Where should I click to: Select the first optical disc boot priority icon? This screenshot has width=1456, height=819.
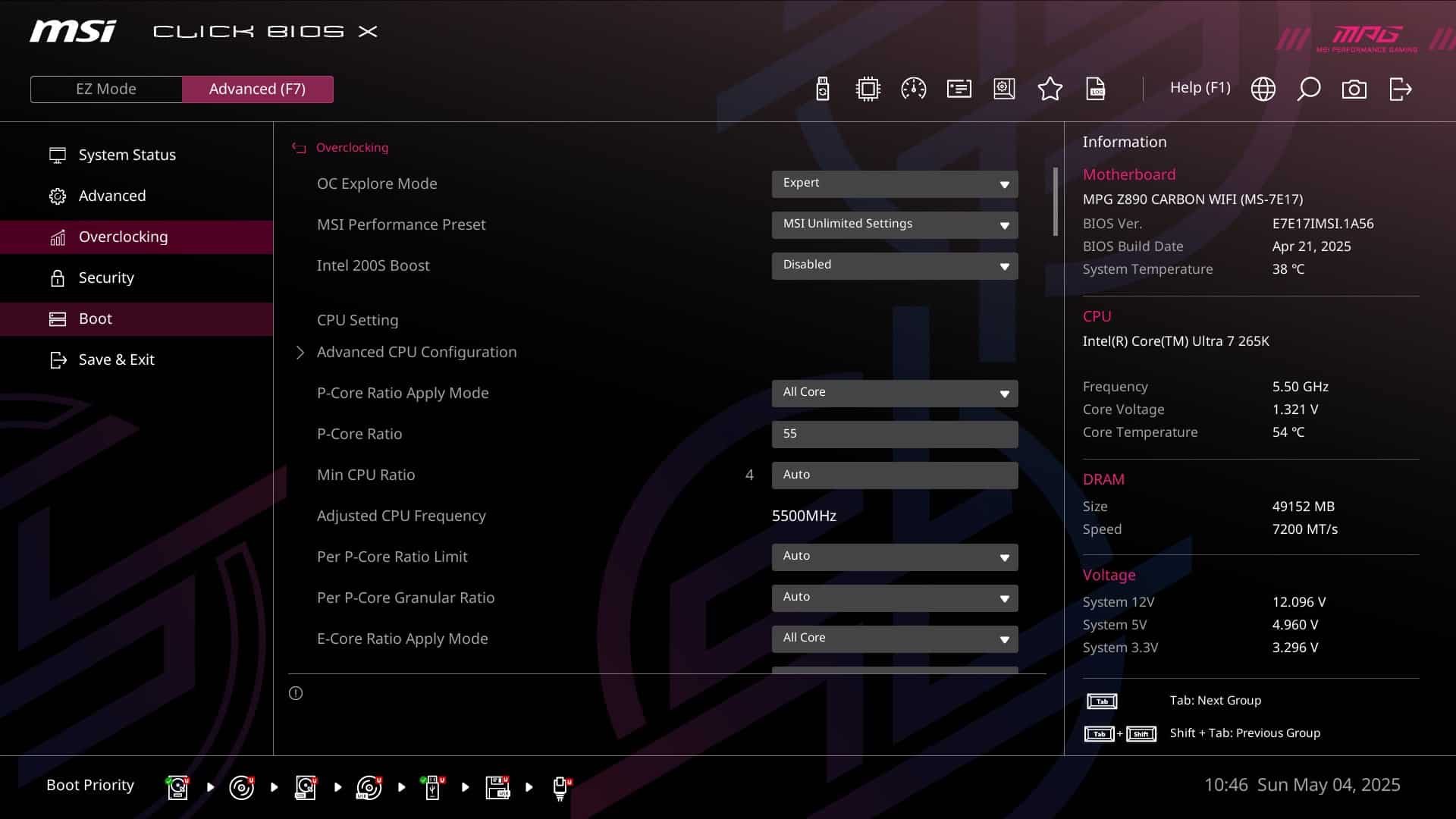(x=241, y=787)
